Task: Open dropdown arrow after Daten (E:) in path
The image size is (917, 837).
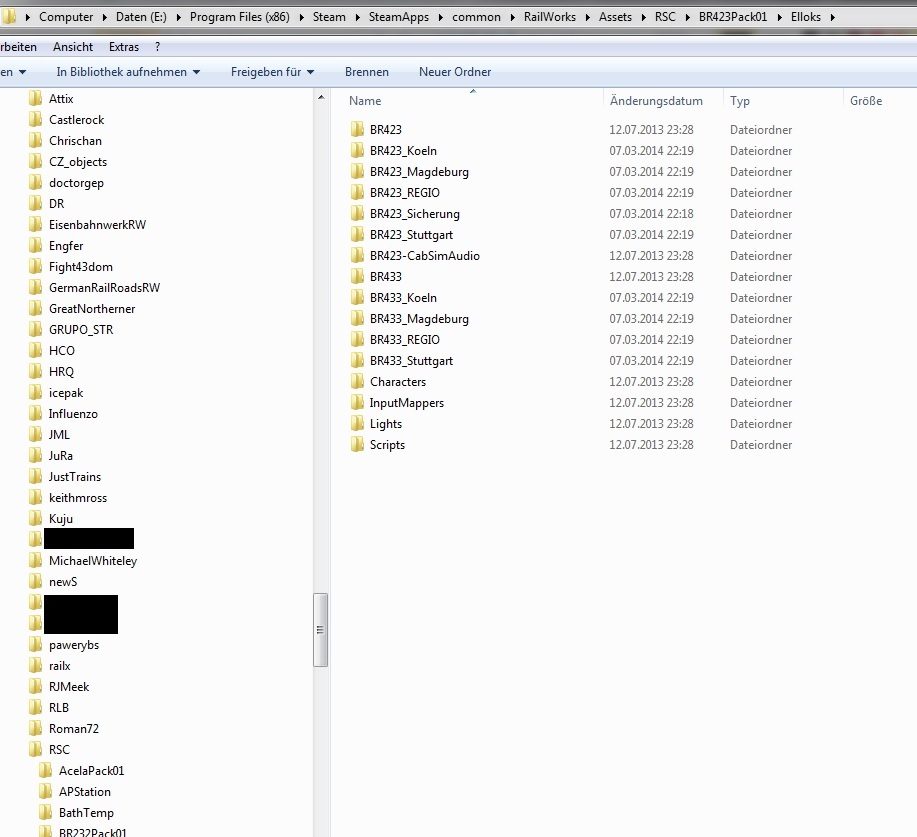Action: click(178, 17)
